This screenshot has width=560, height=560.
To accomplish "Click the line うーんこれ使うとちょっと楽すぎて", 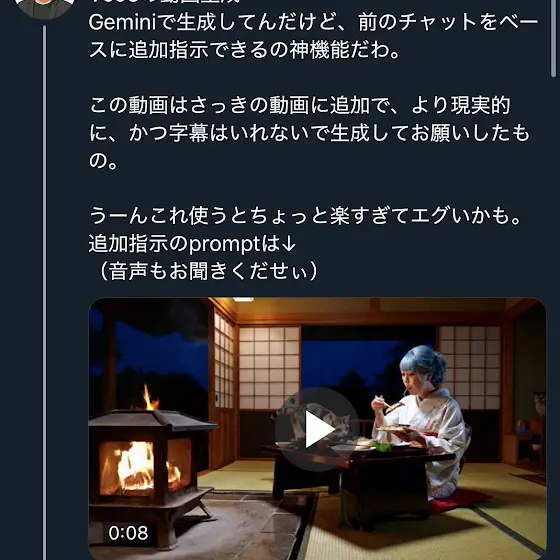I will pyautogui.click(x=306, y=216).
